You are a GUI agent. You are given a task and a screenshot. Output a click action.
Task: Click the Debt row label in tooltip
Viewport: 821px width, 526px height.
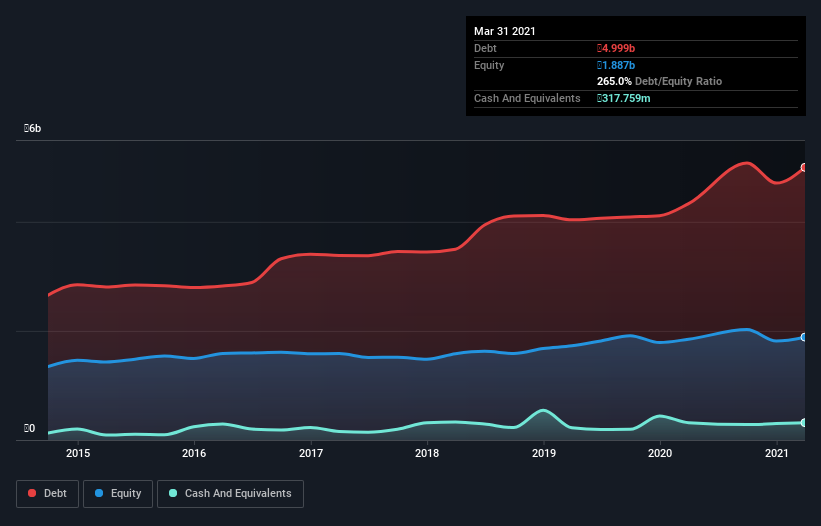tap(485, 48)
